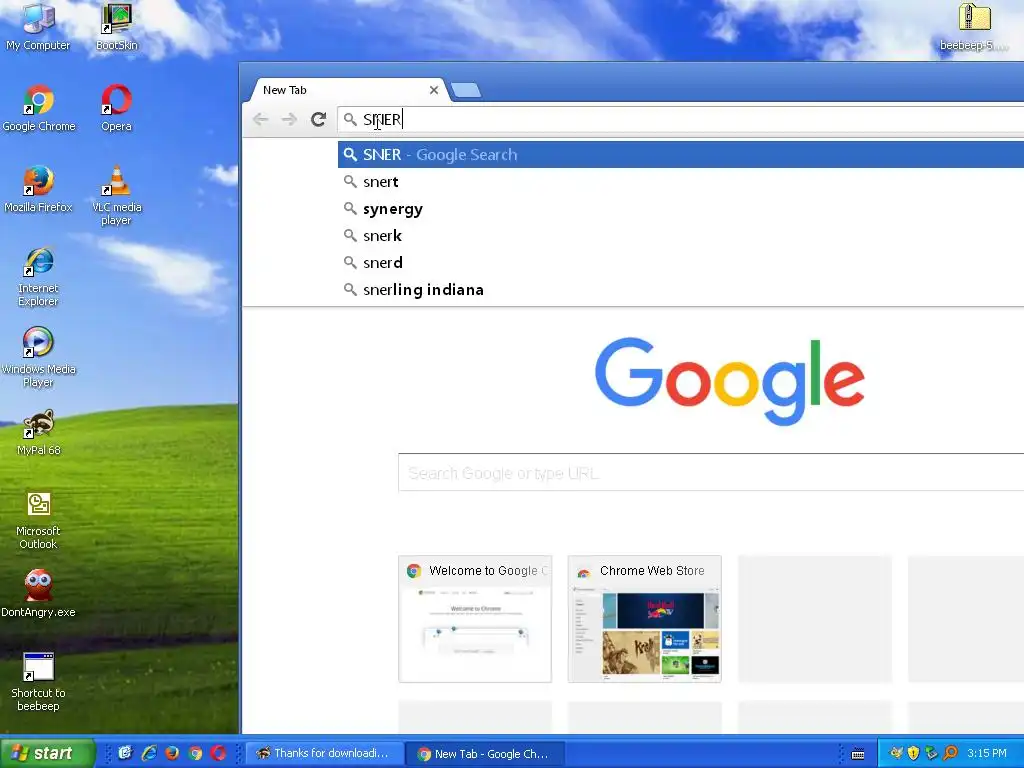Click the 'Search Google or type URL' box
Image resolution: width=1024 pixels, height=768 pixels.
tap(711, 472)
